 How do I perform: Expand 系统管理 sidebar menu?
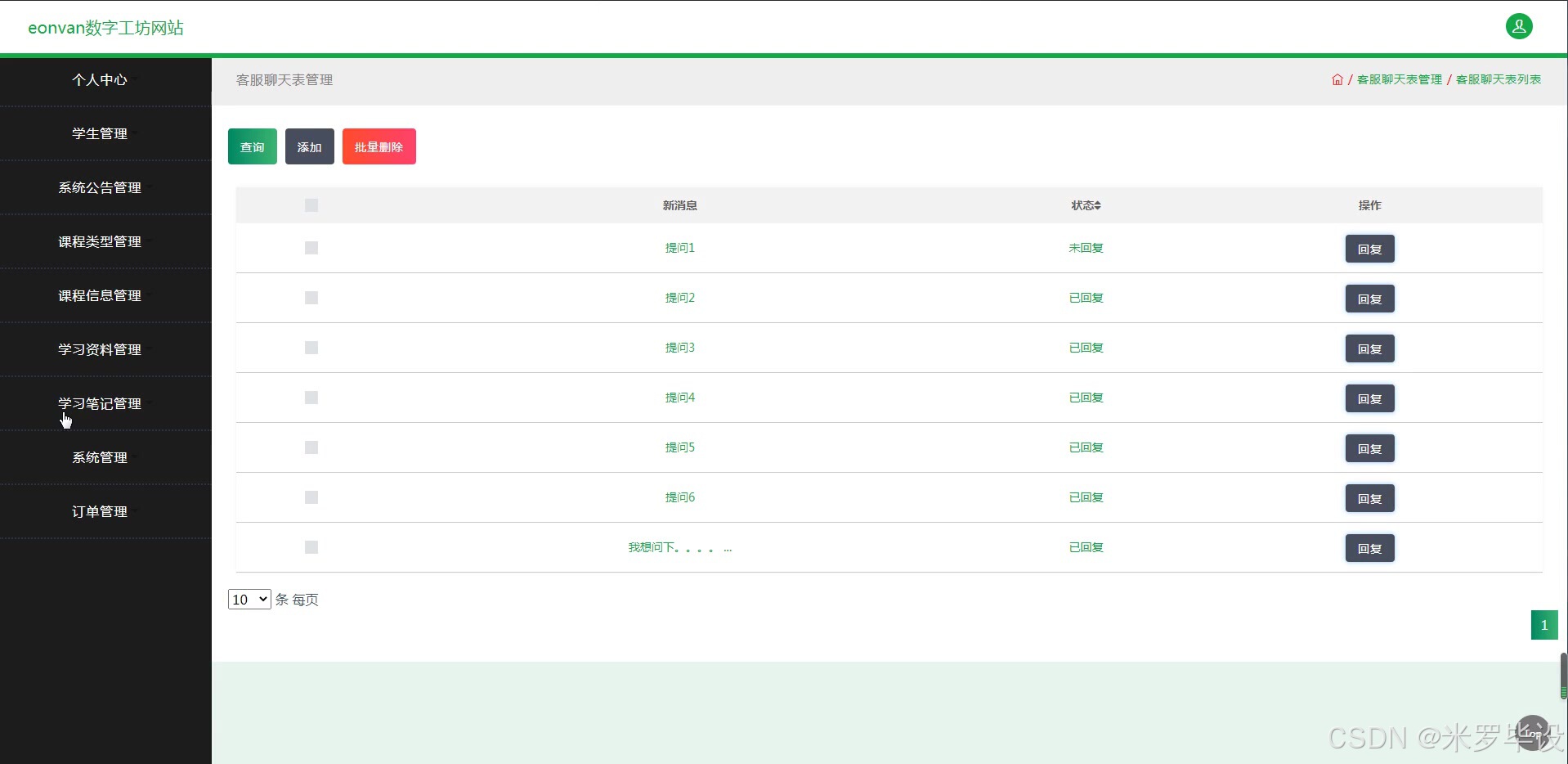tap(105, 457)
